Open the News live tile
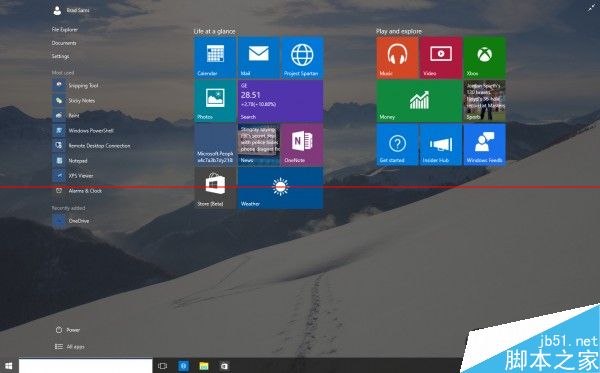The width and height of the screenshot is (600, 373). tap(259, 145)
